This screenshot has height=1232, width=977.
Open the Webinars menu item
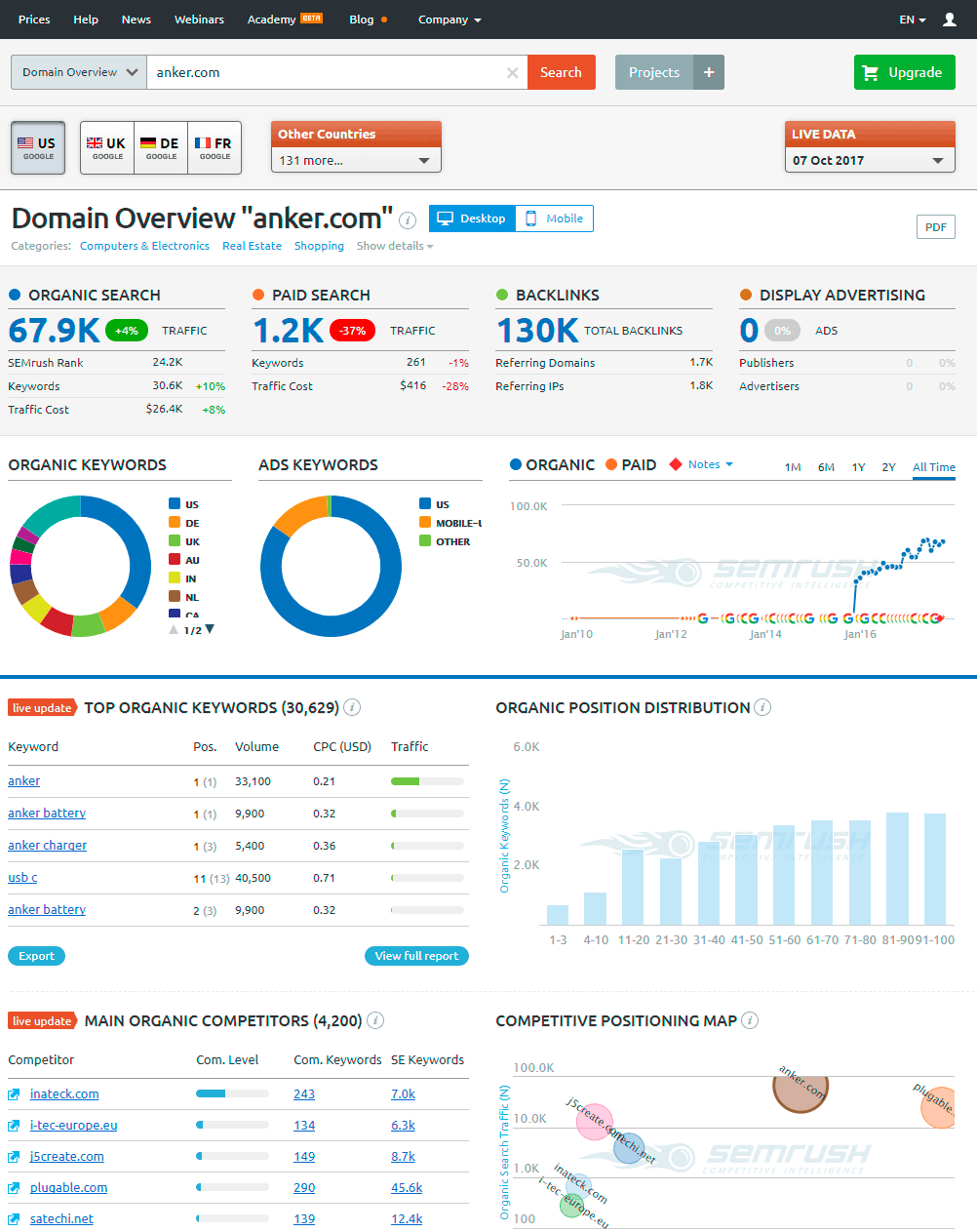coord(199,20)
